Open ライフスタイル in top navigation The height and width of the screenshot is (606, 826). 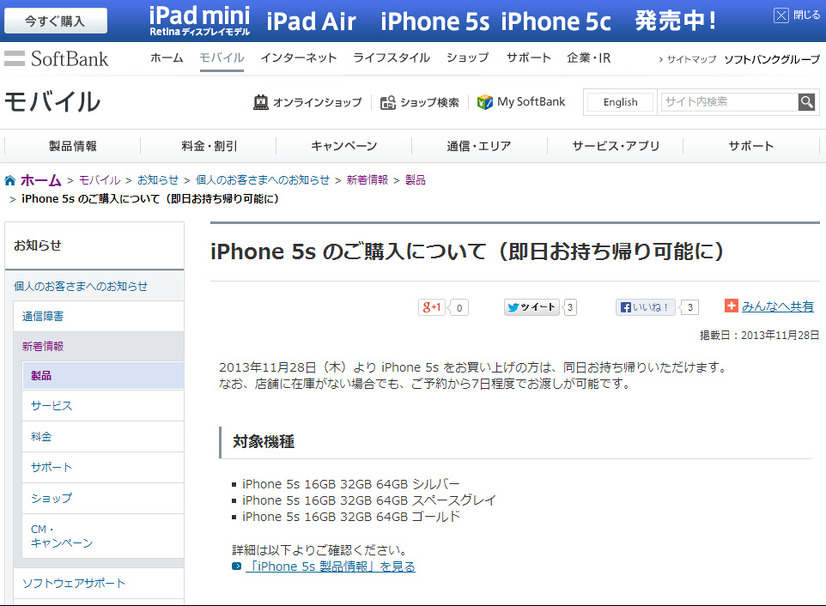point(391,58)
